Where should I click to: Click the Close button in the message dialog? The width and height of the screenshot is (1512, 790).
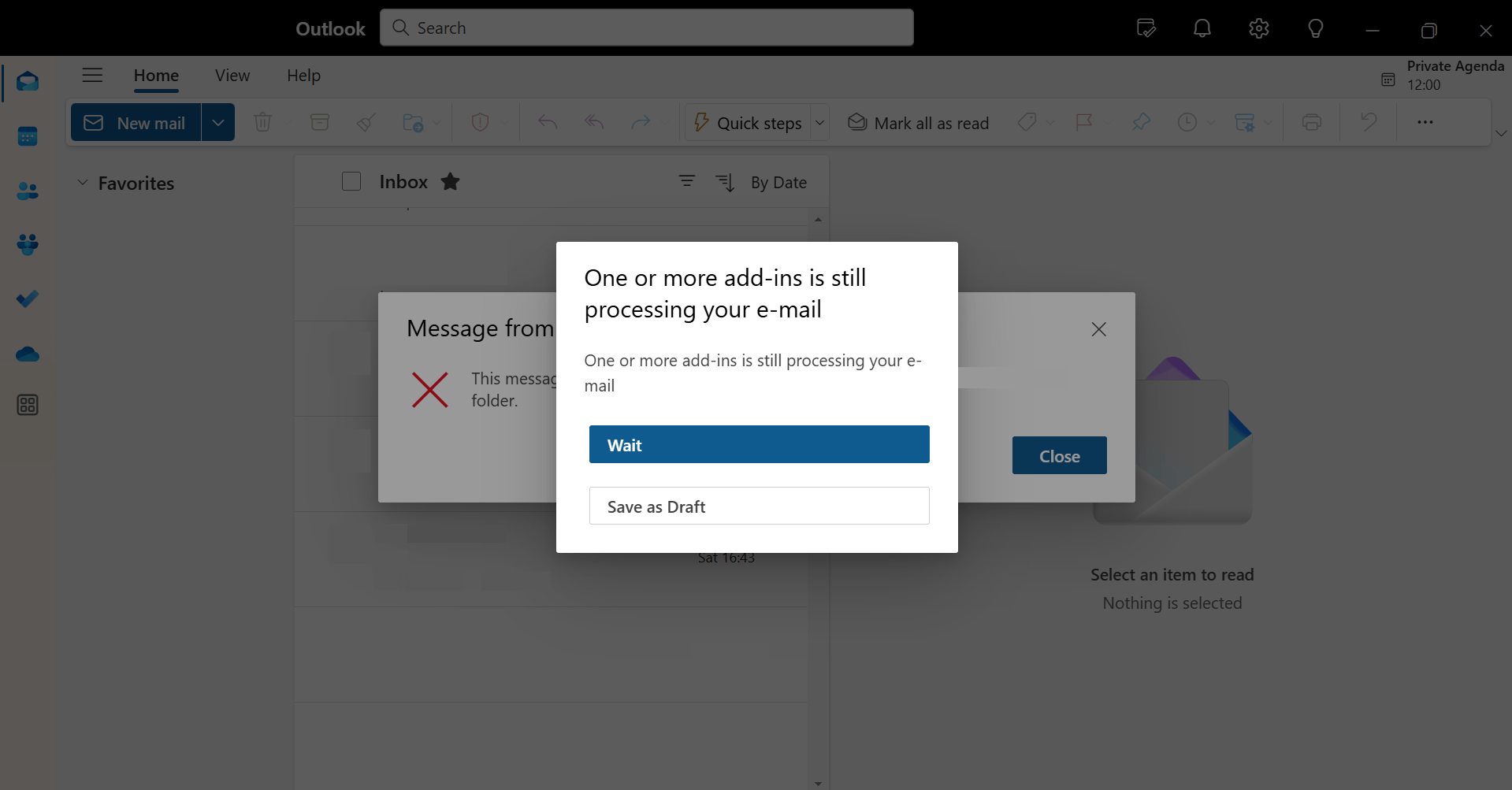coord(1059,455)
